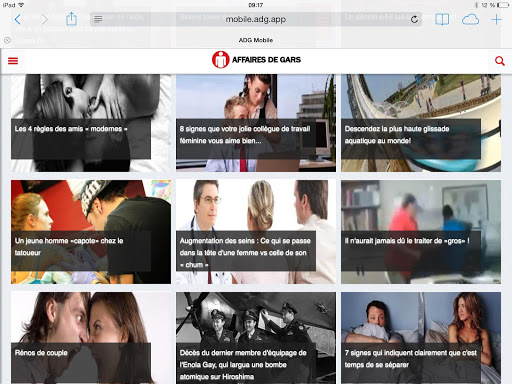Open iCloud tabs cloud icon
The image size is (512, 384).
coord(470,19)
